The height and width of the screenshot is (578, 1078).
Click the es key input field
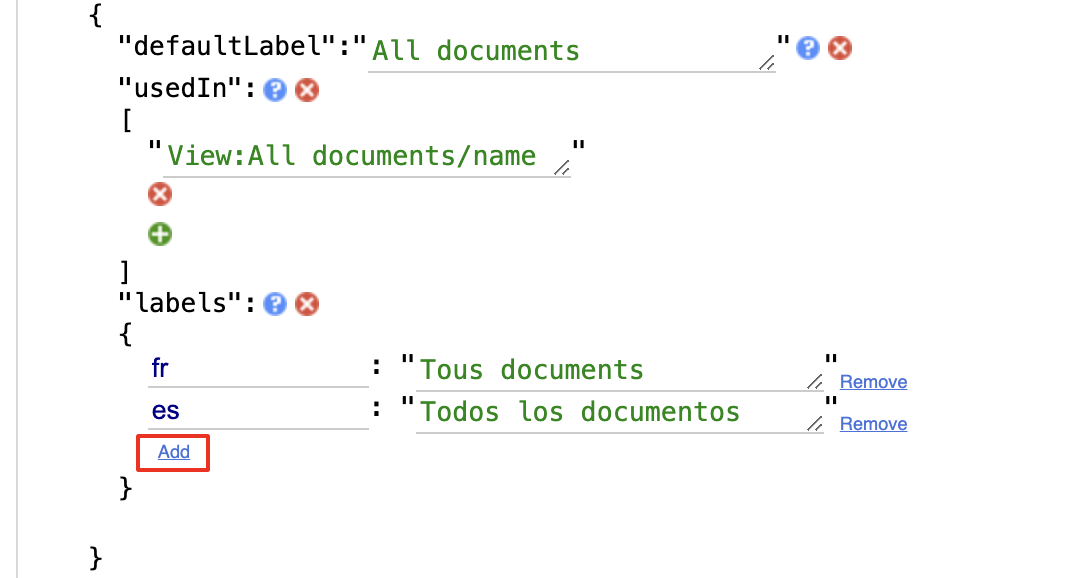257,411
